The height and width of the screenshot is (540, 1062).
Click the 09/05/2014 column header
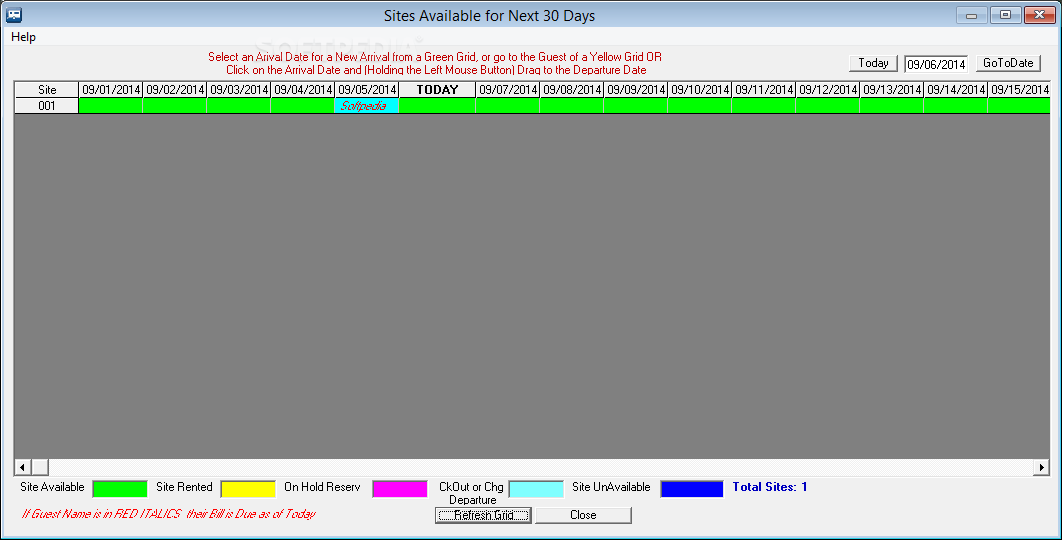click(366, 89)
